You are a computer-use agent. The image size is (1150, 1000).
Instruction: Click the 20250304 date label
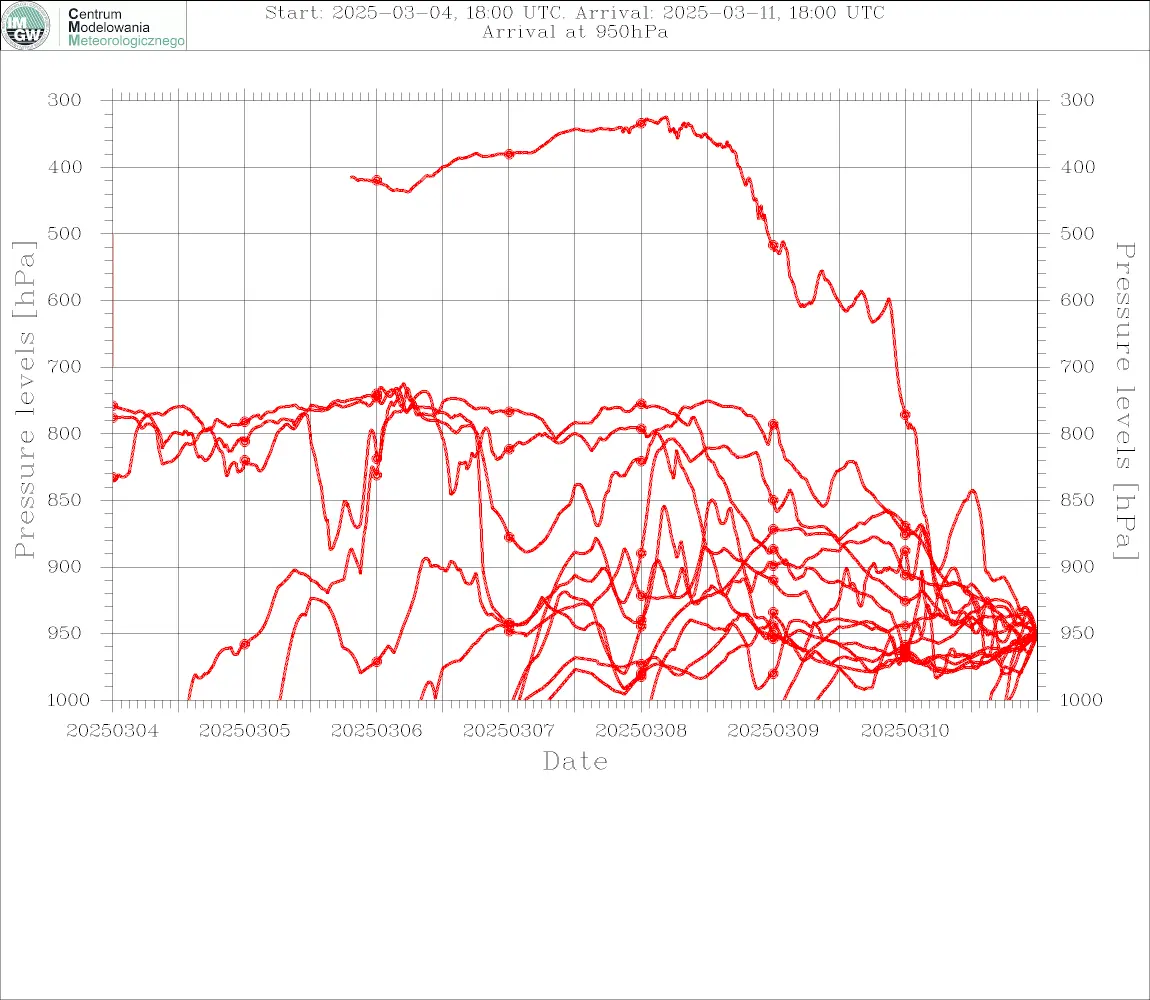(112, 731)
